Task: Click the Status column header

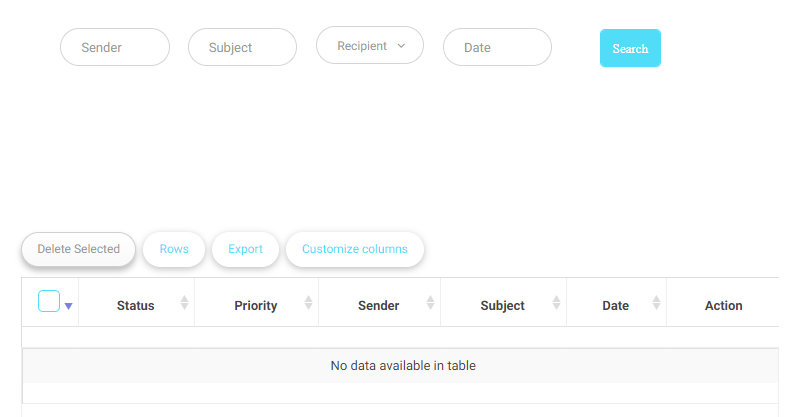Action: (x=135, y=305)
